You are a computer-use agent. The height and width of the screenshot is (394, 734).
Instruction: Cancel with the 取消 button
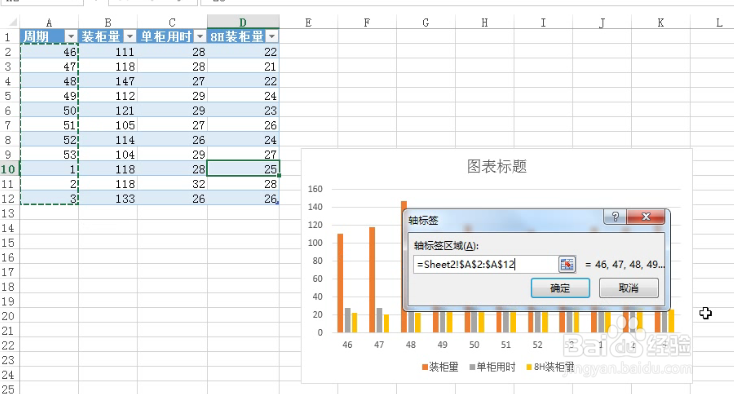coord(629,288)
